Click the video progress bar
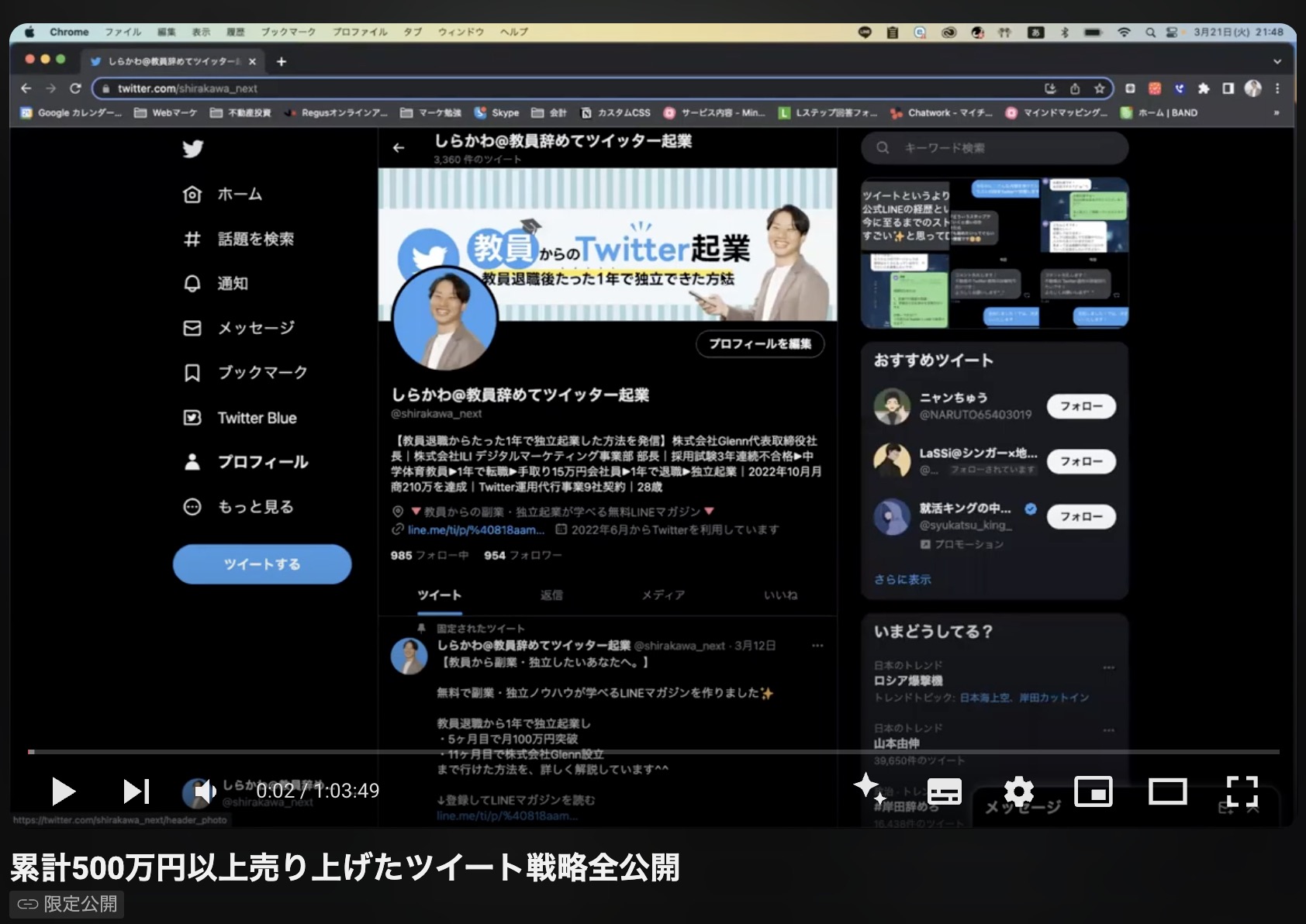1306x924 pixels. pyautogui.click(x=651, y=752)
